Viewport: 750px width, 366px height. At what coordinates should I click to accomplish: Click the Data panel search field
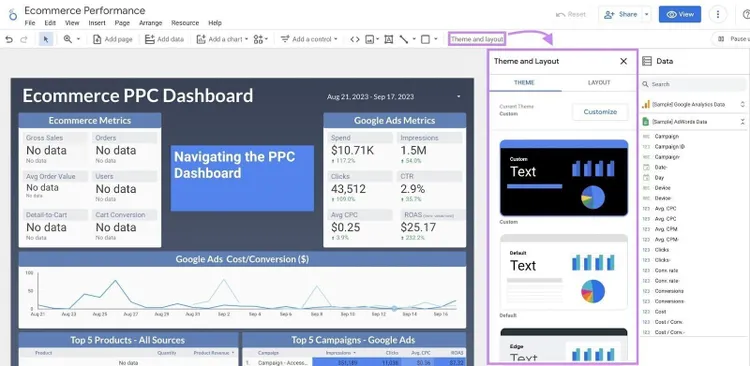pyautogui.click(x=693, y=84)
